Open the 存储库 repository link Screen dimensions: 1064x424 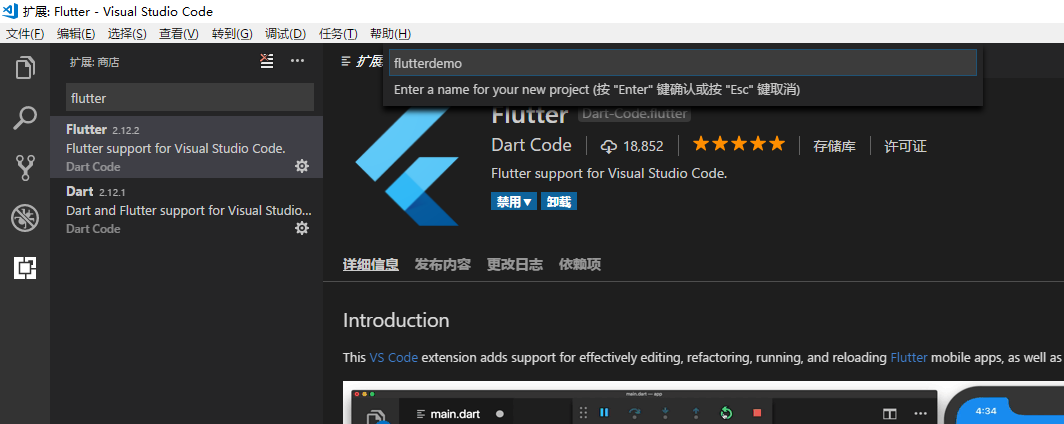click(835, 146)
